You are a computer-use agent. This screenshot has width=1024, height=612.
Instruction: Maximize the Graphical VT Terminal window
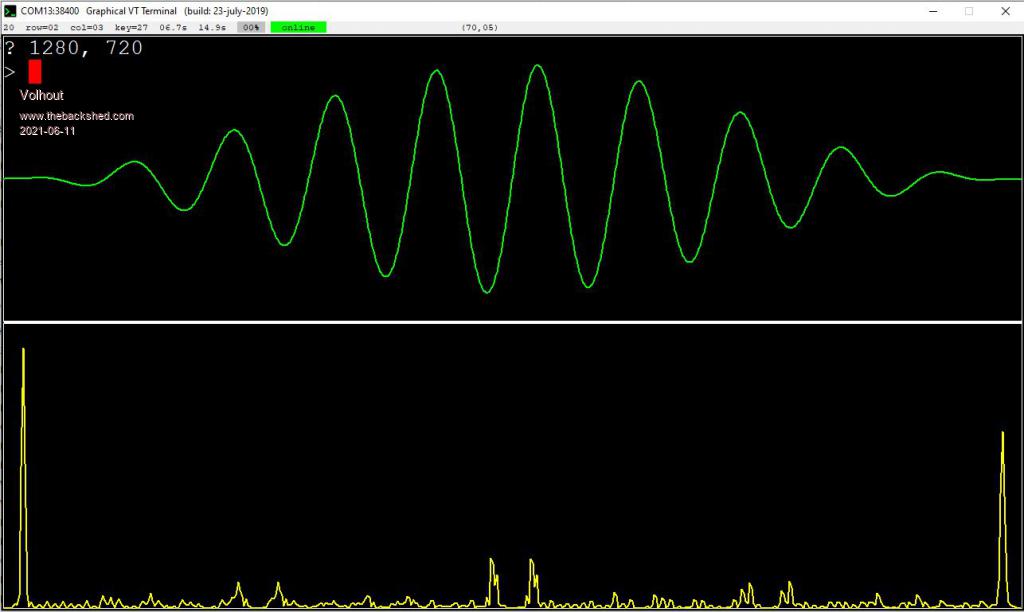(x=968, y=10)
